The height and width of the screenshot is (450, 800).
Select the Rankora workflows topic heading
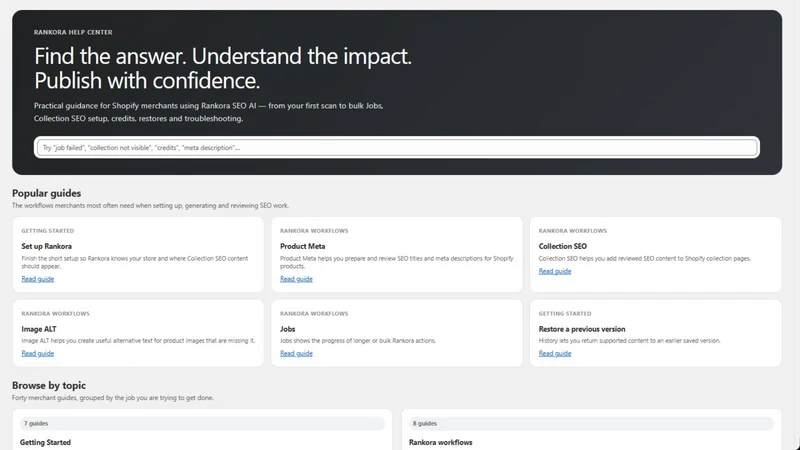[x=441, y=442]
